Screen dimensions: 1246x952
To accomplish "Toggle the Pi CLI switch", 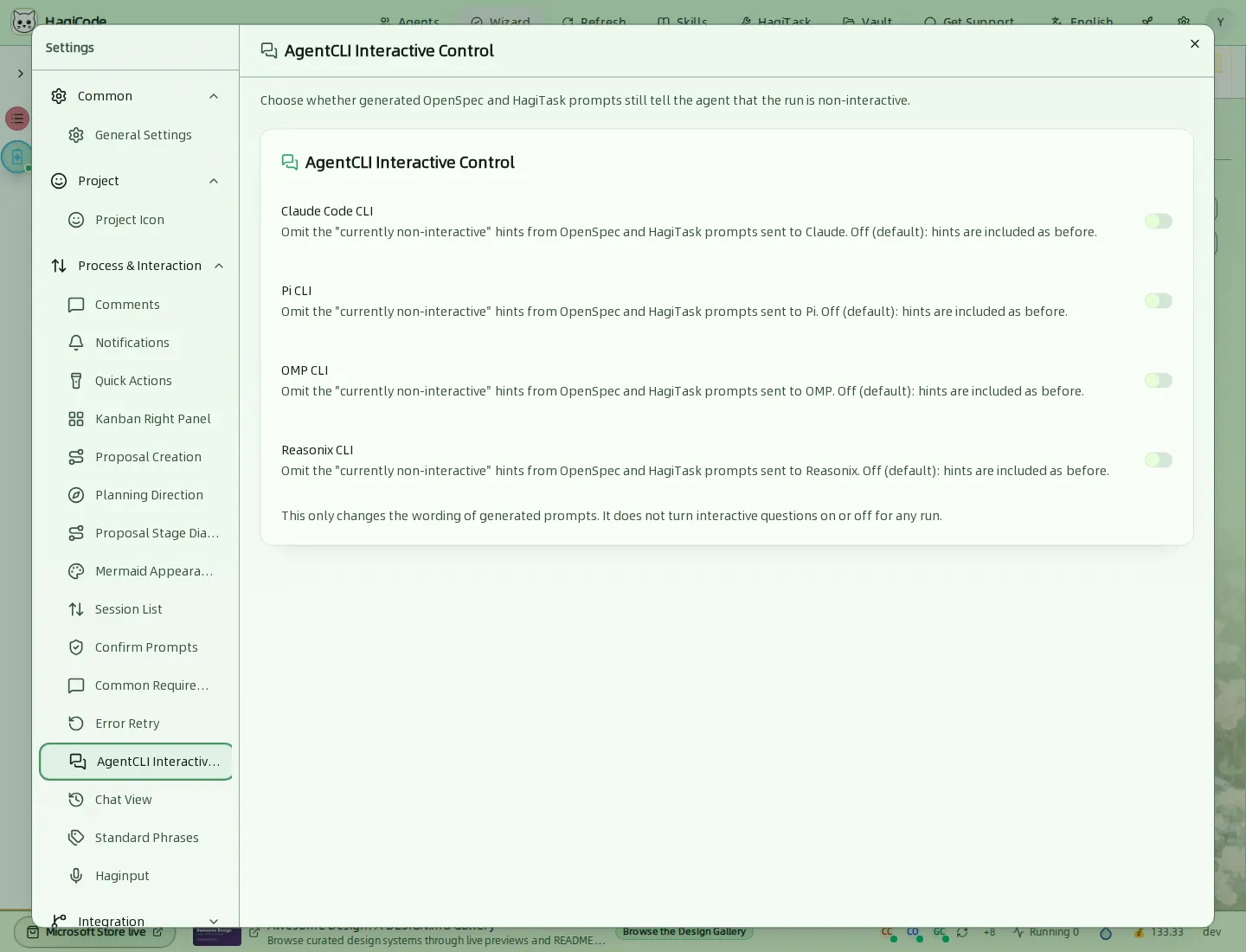I will [1159, 301].
